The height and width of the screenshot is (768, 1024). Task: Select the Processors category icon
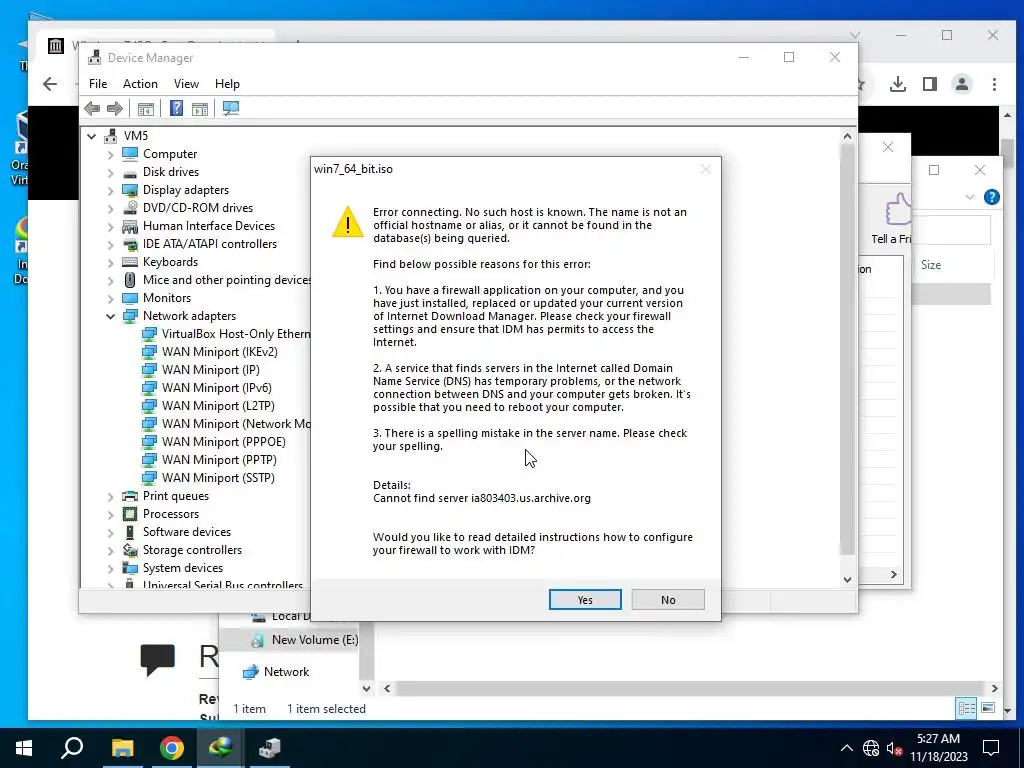pos(130,514)
